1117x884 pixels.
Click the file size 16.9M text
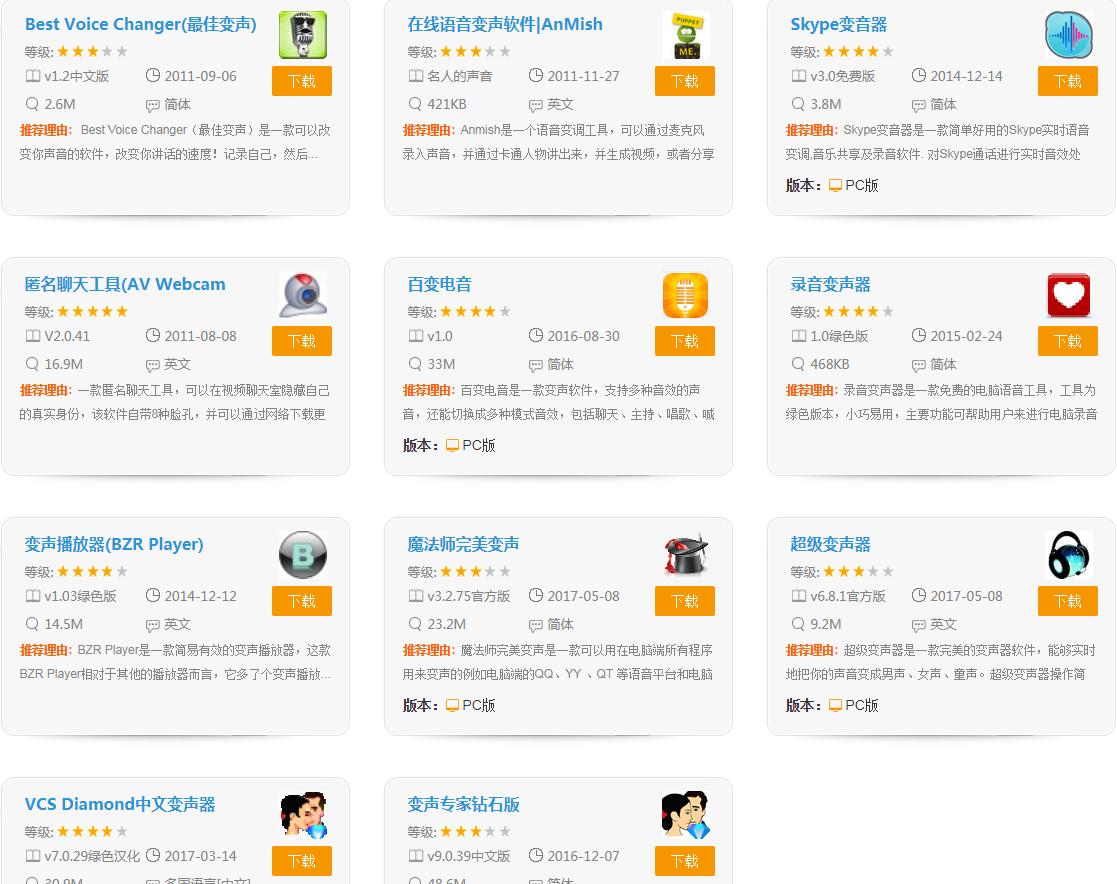pos(63,364)
